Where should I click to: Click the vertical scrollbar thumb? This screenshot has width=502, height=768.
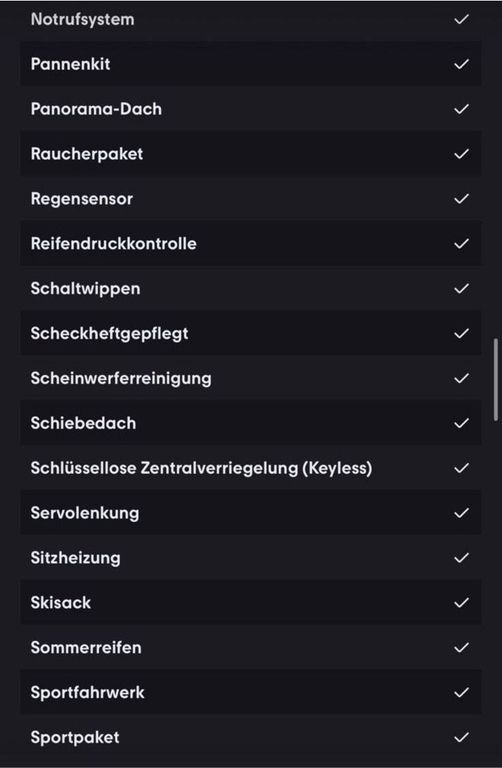coord(496,379)
